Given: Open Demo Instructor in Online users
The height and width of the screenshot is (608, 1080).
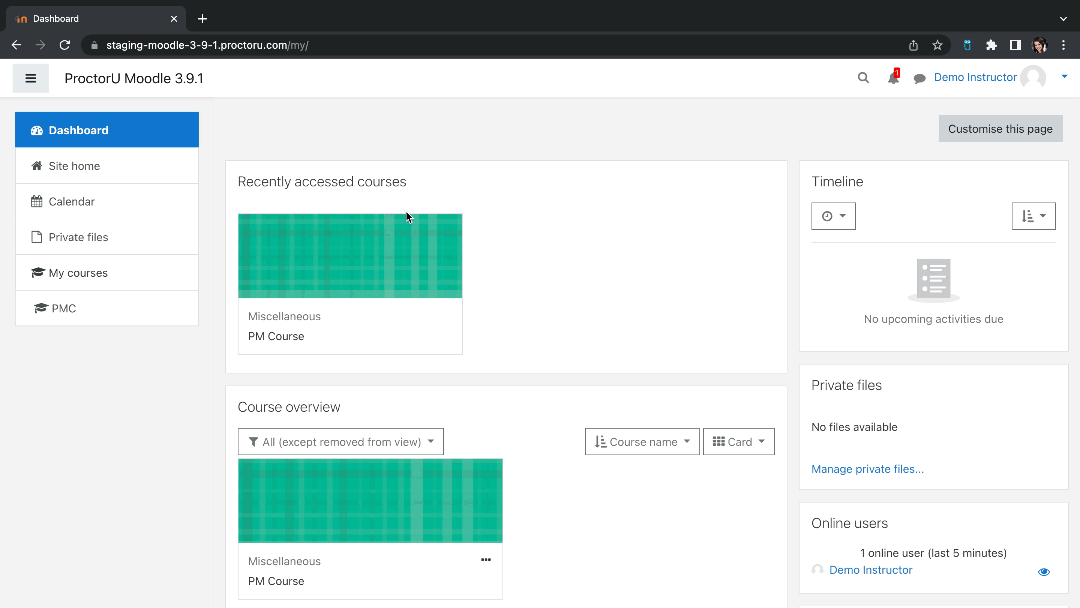Looking at the screenshot, I should [x=871, y=570].
